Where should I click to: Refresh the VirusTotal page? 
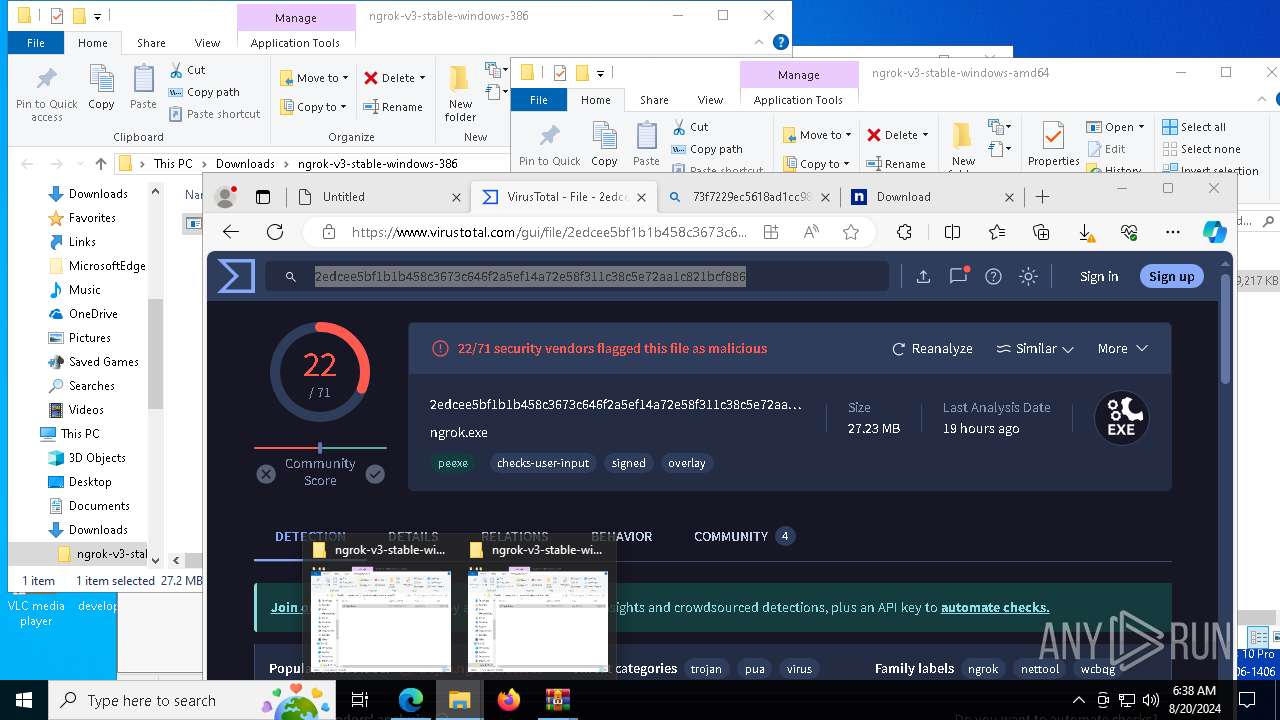(x=275, y=232)
